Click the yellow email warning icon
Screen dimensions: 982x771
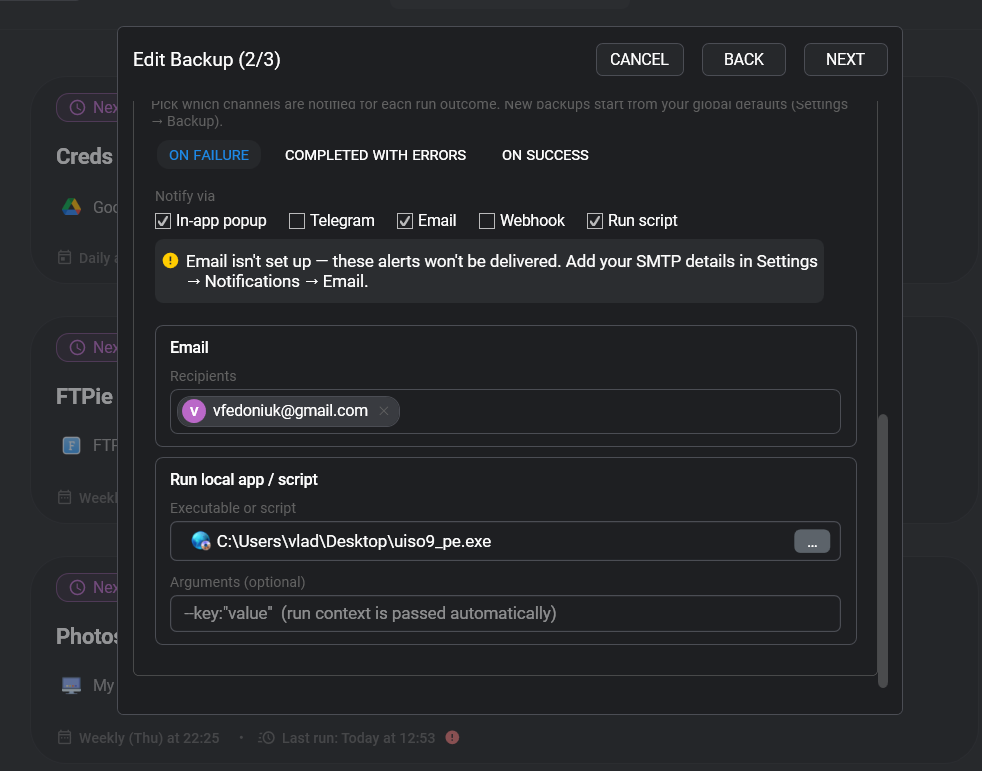click(170, 261)
